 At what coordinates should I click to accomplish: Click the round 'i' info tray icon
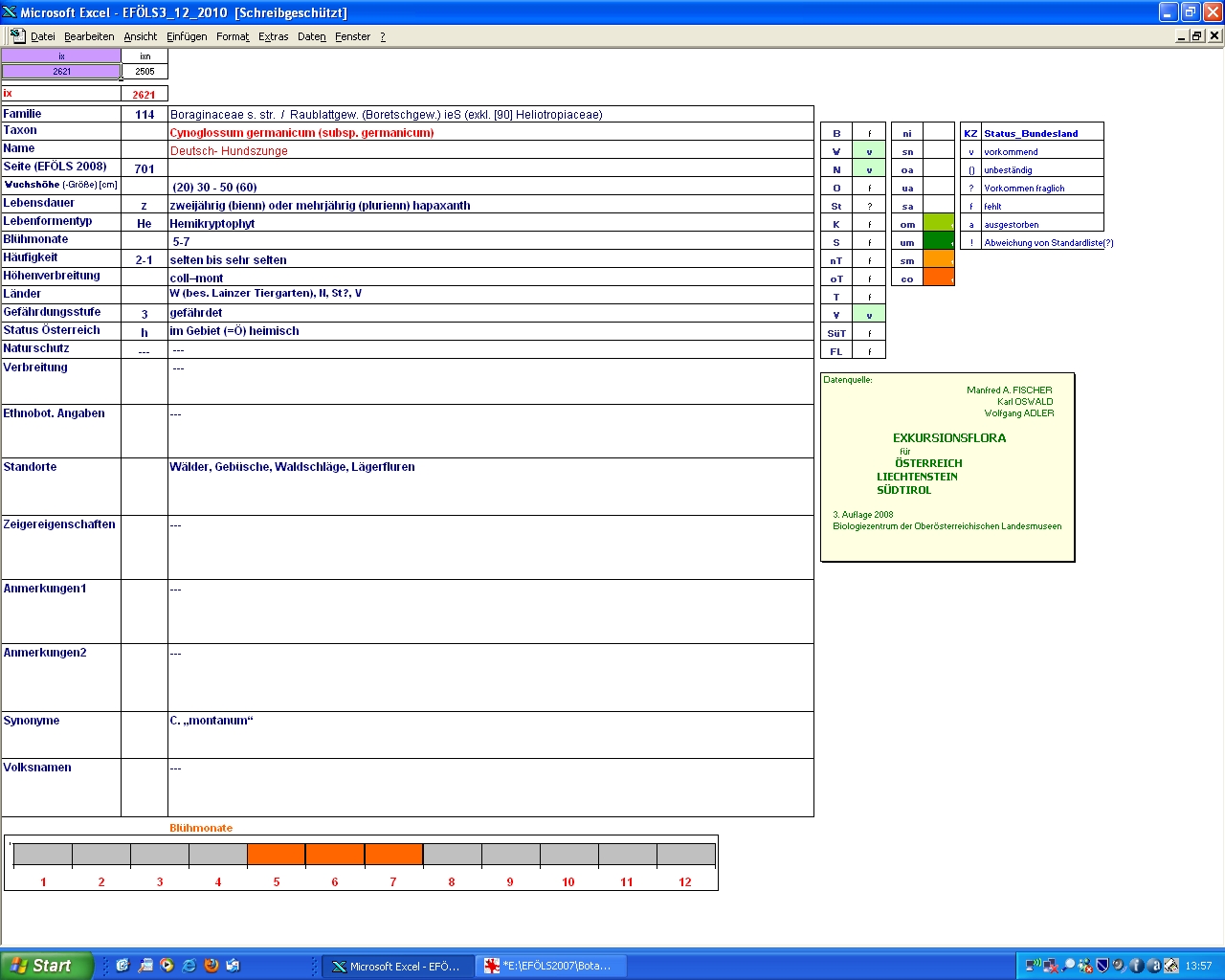point(1137,966)
